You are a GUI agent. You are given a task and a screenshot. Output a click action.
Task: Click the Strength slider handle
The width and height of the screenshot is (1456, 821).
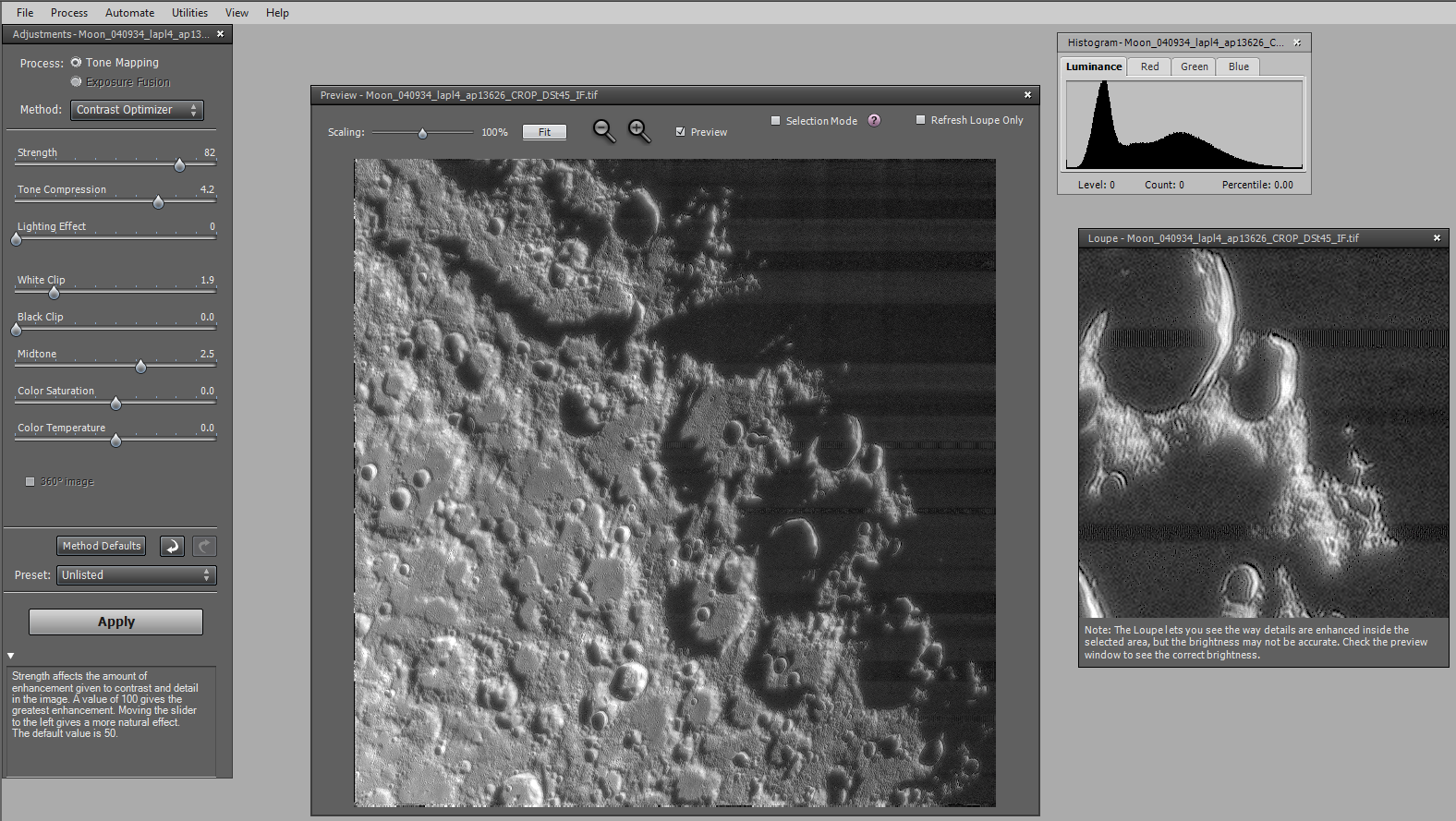pos(179,165)
